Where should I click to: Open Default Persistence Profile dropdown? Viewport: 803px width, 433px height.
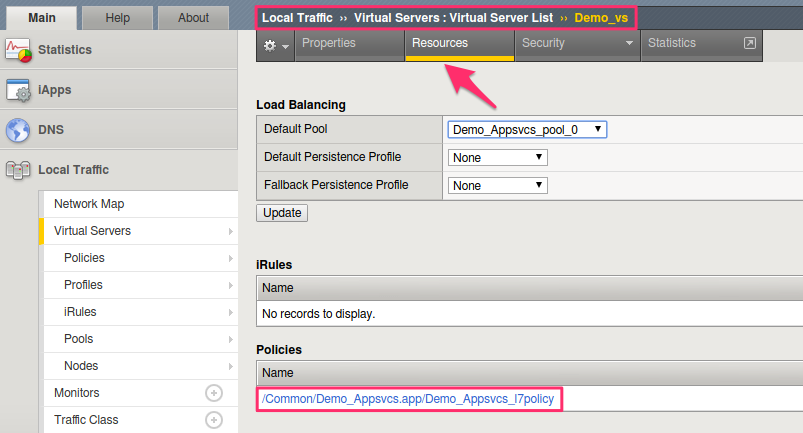[x=497, y=157]
